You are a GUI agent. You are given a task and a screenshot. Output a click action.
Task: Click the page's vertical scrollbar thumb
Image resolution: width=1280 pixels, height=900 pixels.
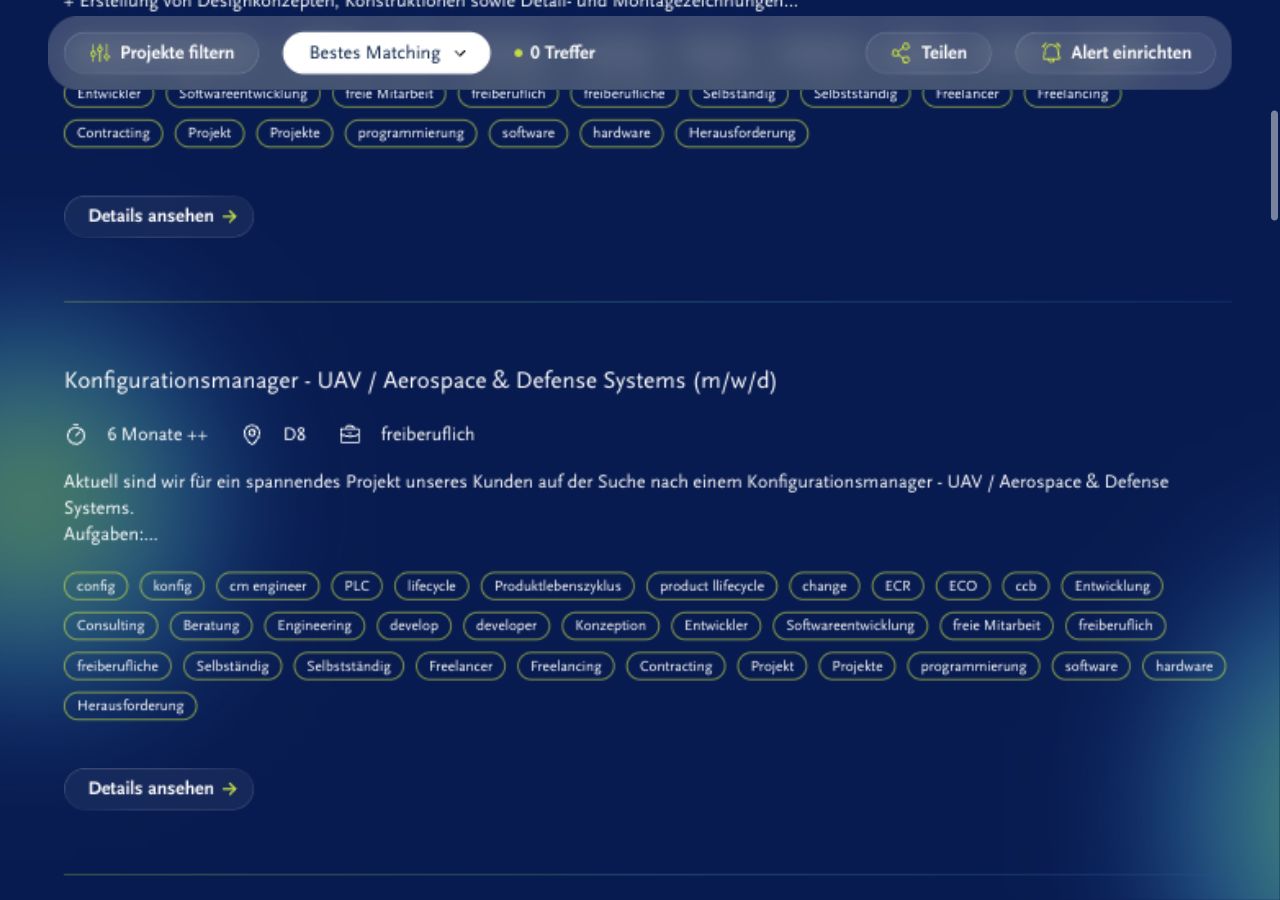1274,165
